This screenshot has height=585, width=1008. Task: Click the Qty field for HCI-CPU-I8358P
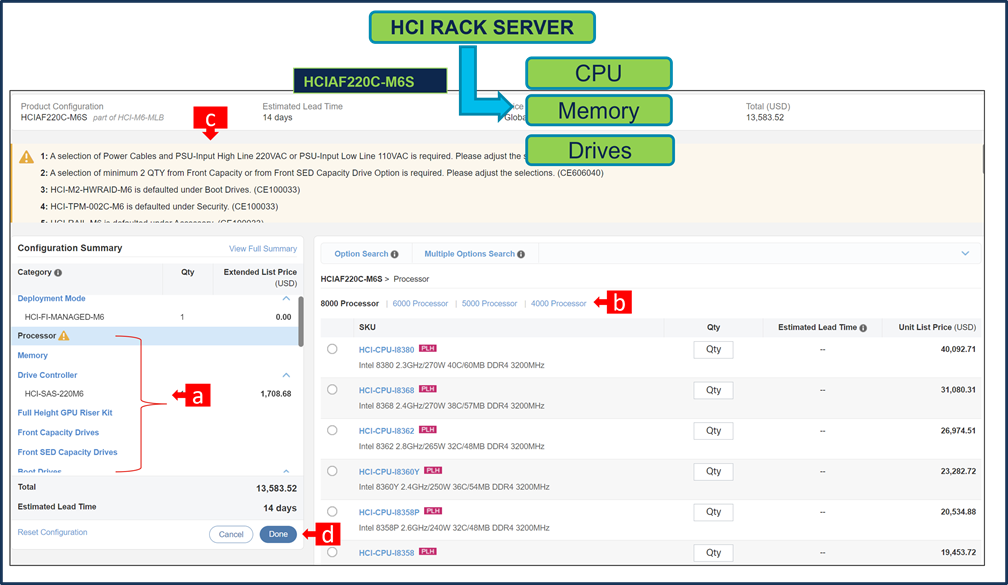714,512
